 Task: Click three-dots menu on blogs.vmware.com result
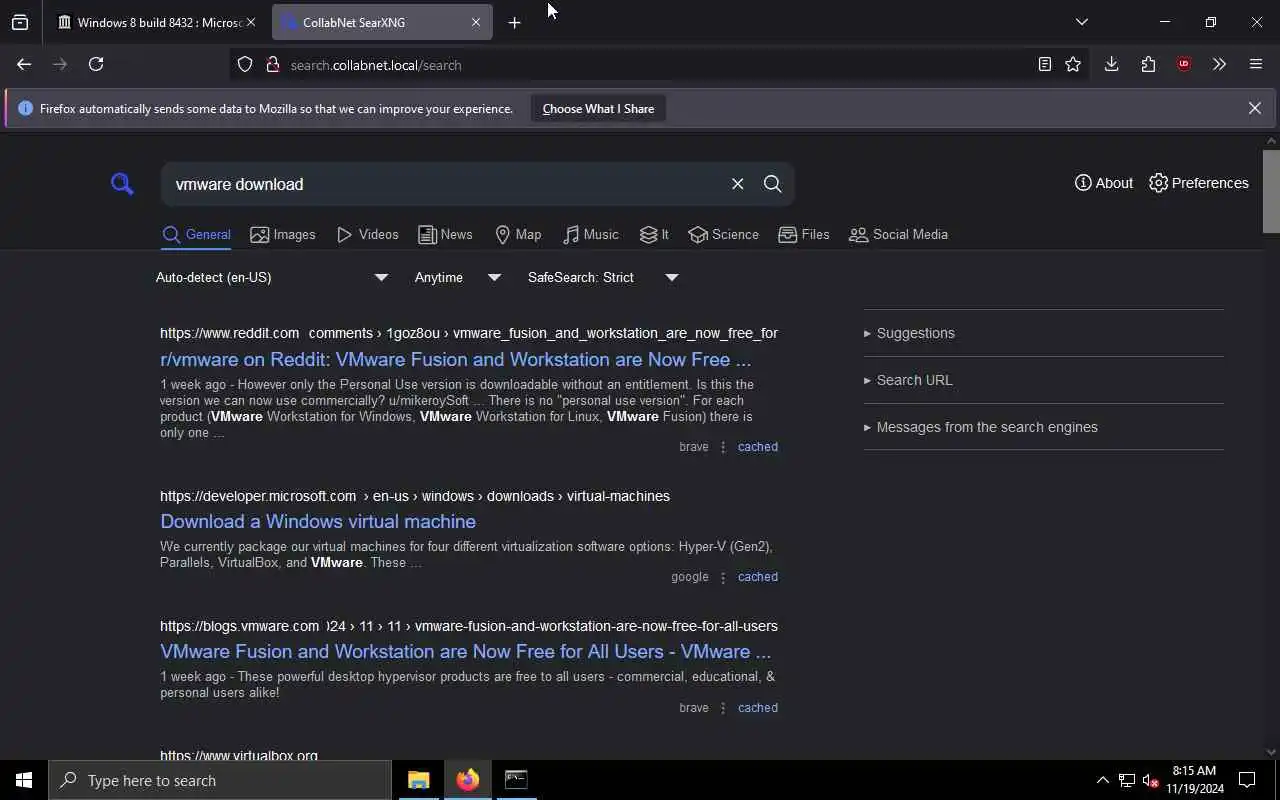pos(723,708)
